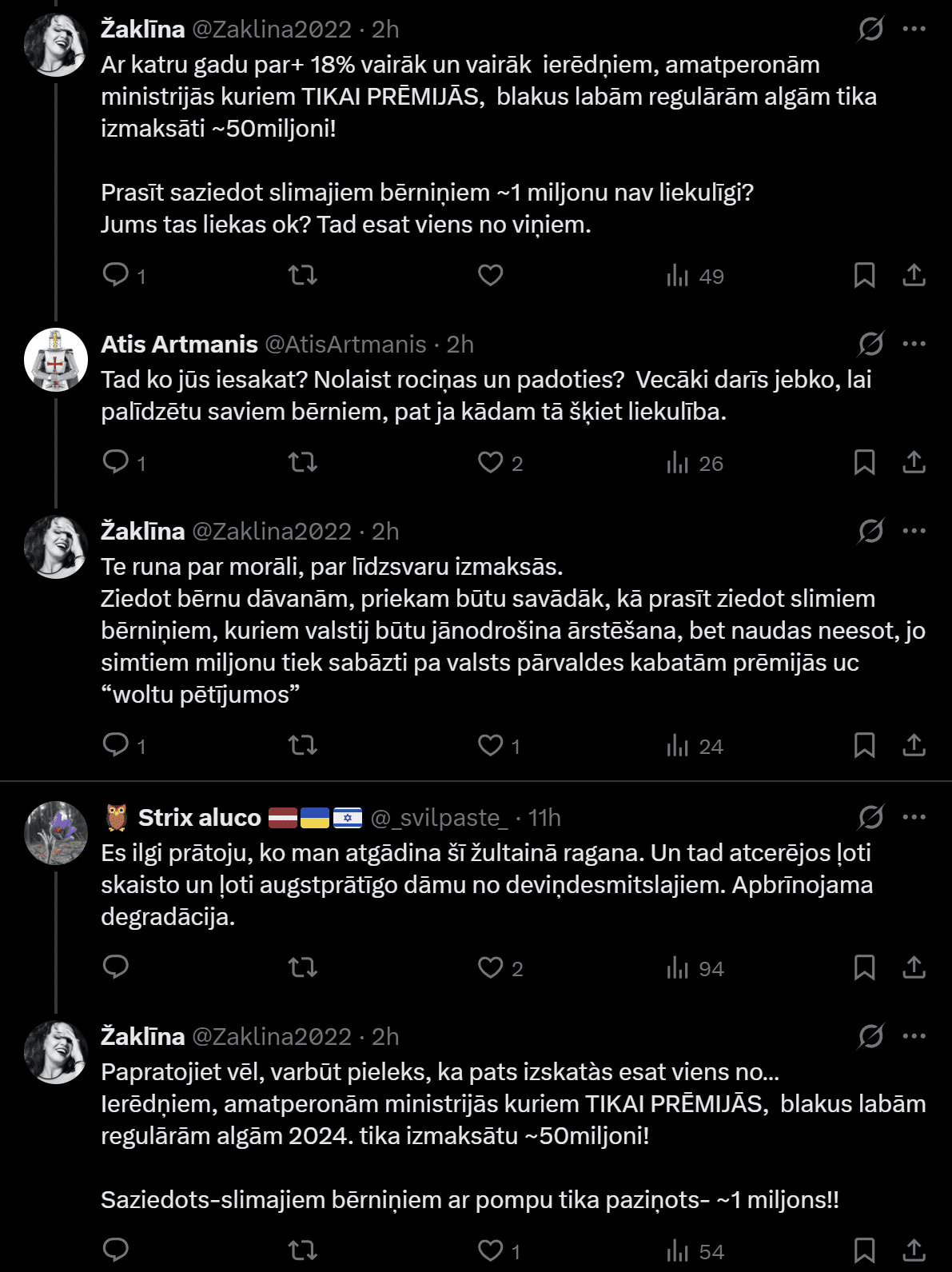Click Atis Artmanis's avatar picture
The image size is (952, 1272).
click(x=55, y=360)
